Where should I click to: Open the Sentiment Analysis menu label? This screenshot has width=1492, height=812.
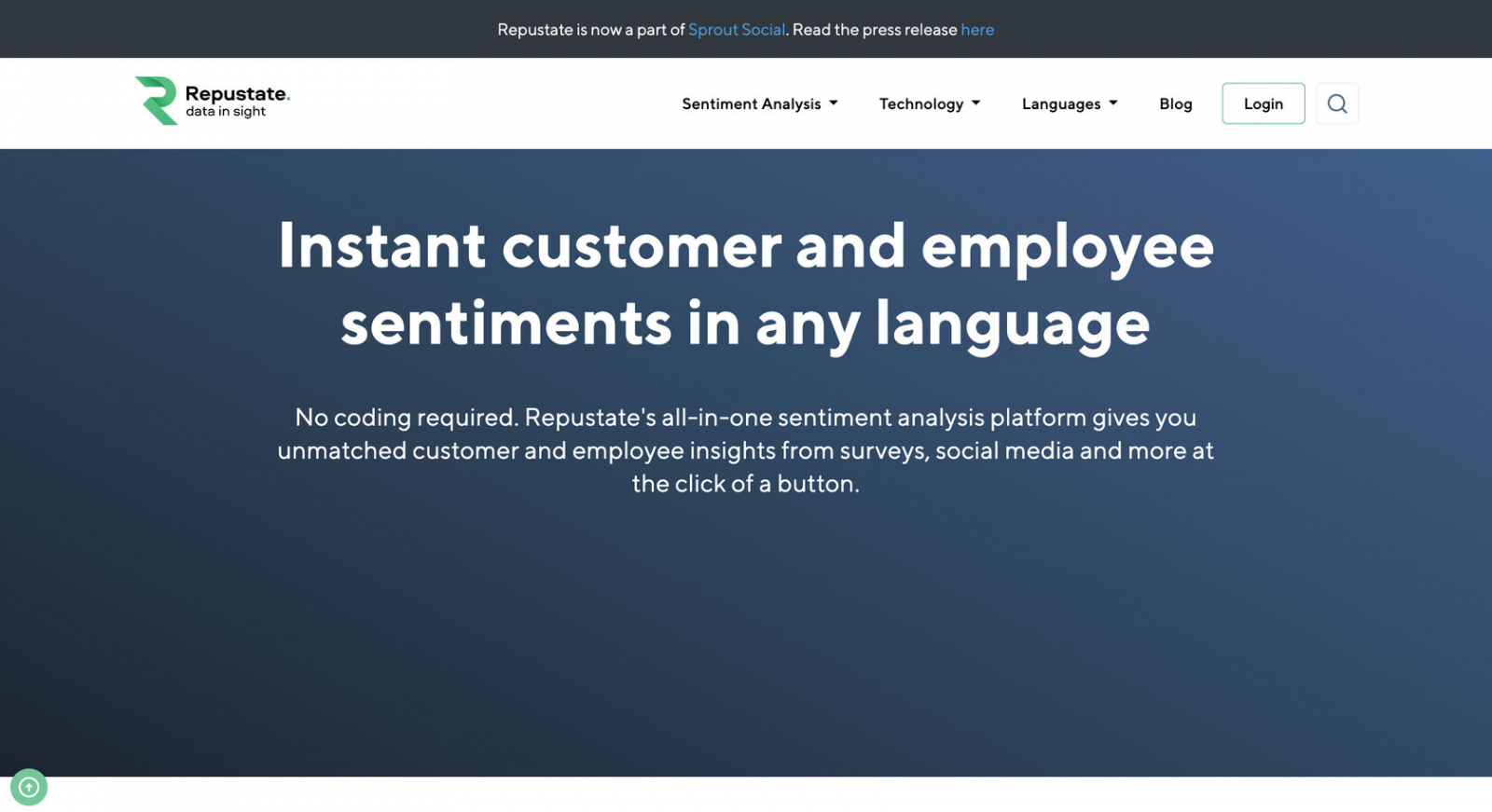751,103
